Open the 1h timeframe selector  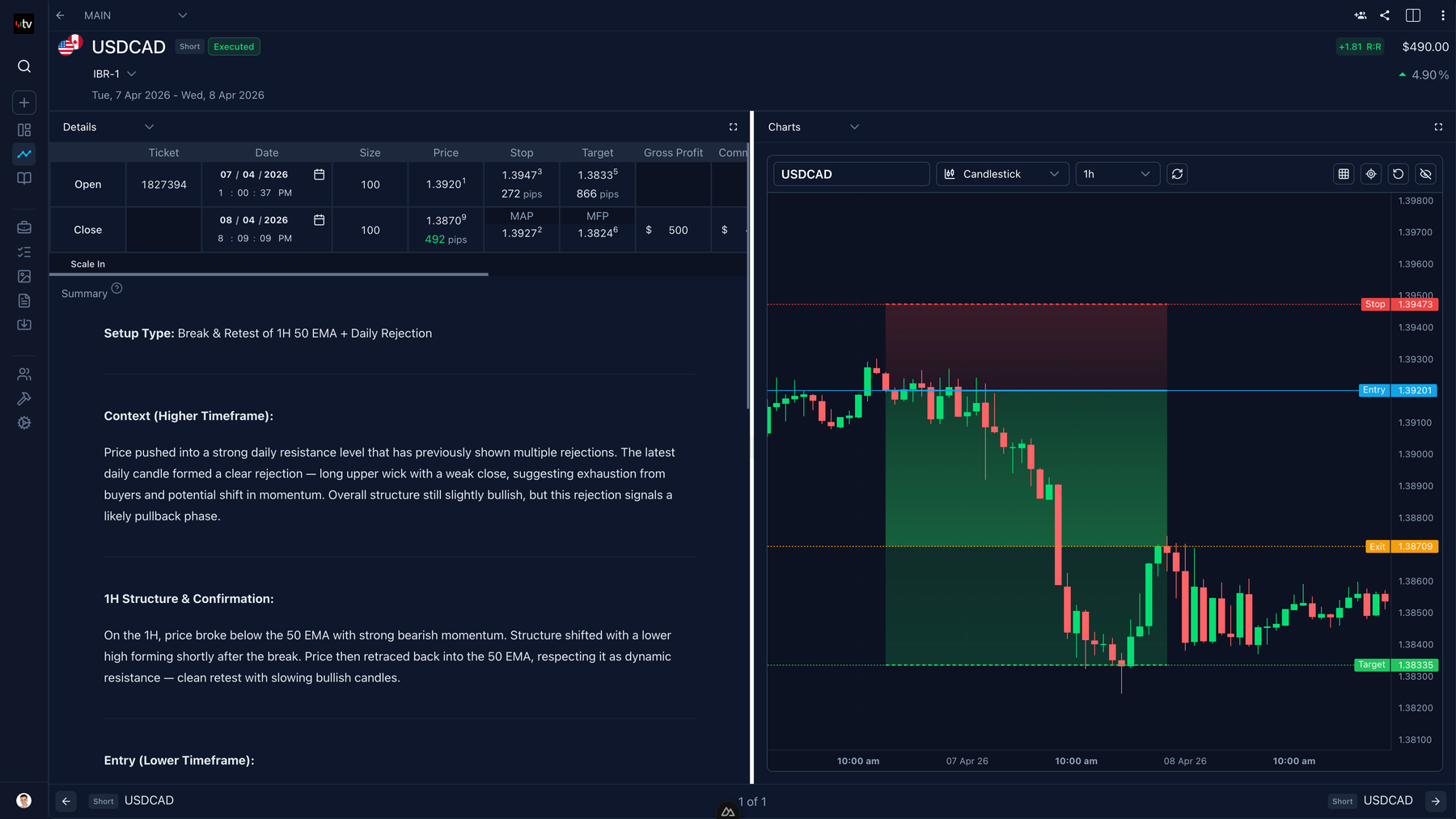click(x=1117, y=173)
